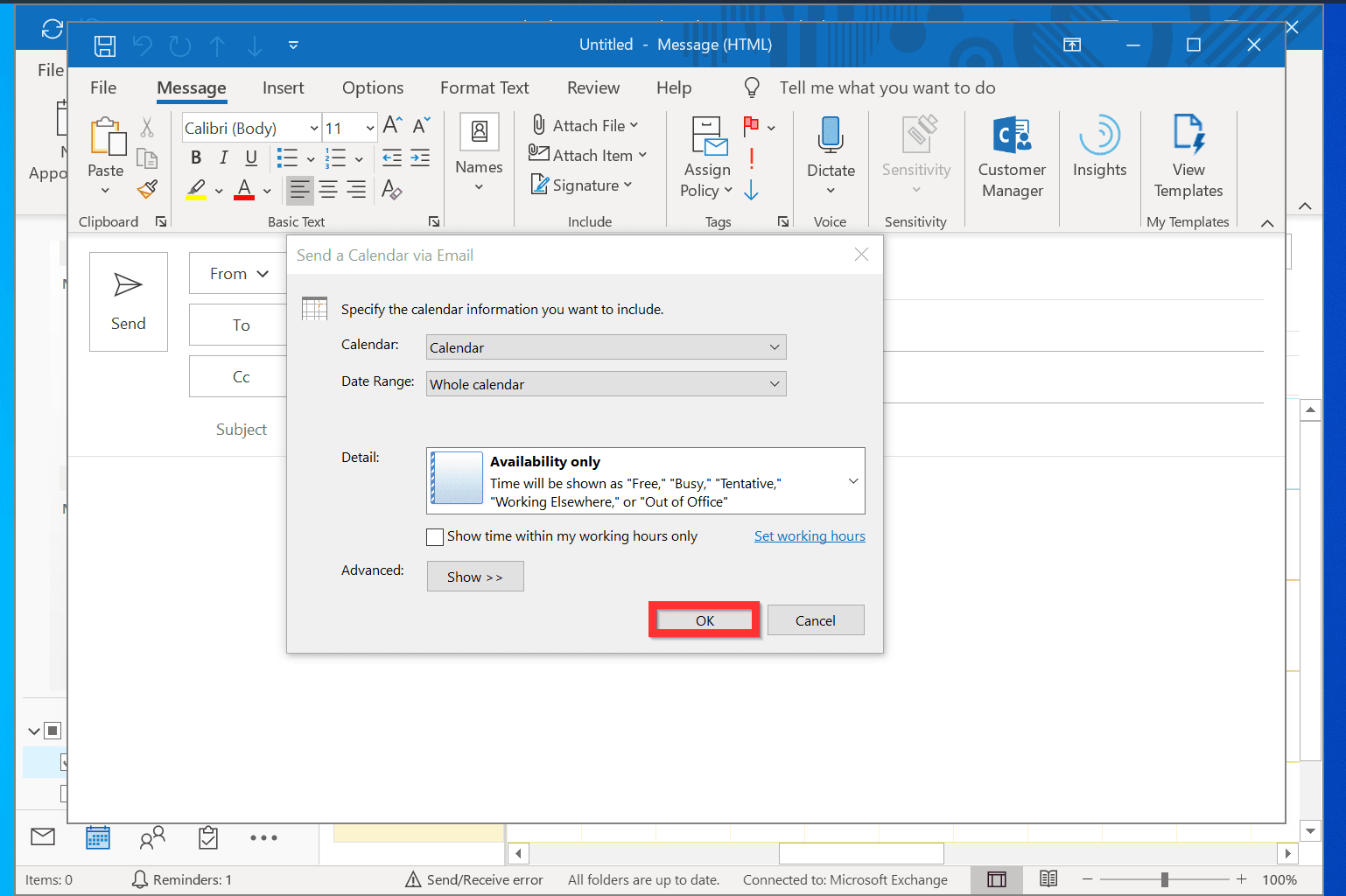Launch Insights
Viewport: 1346px width, 896px height.
point(1099,153)
